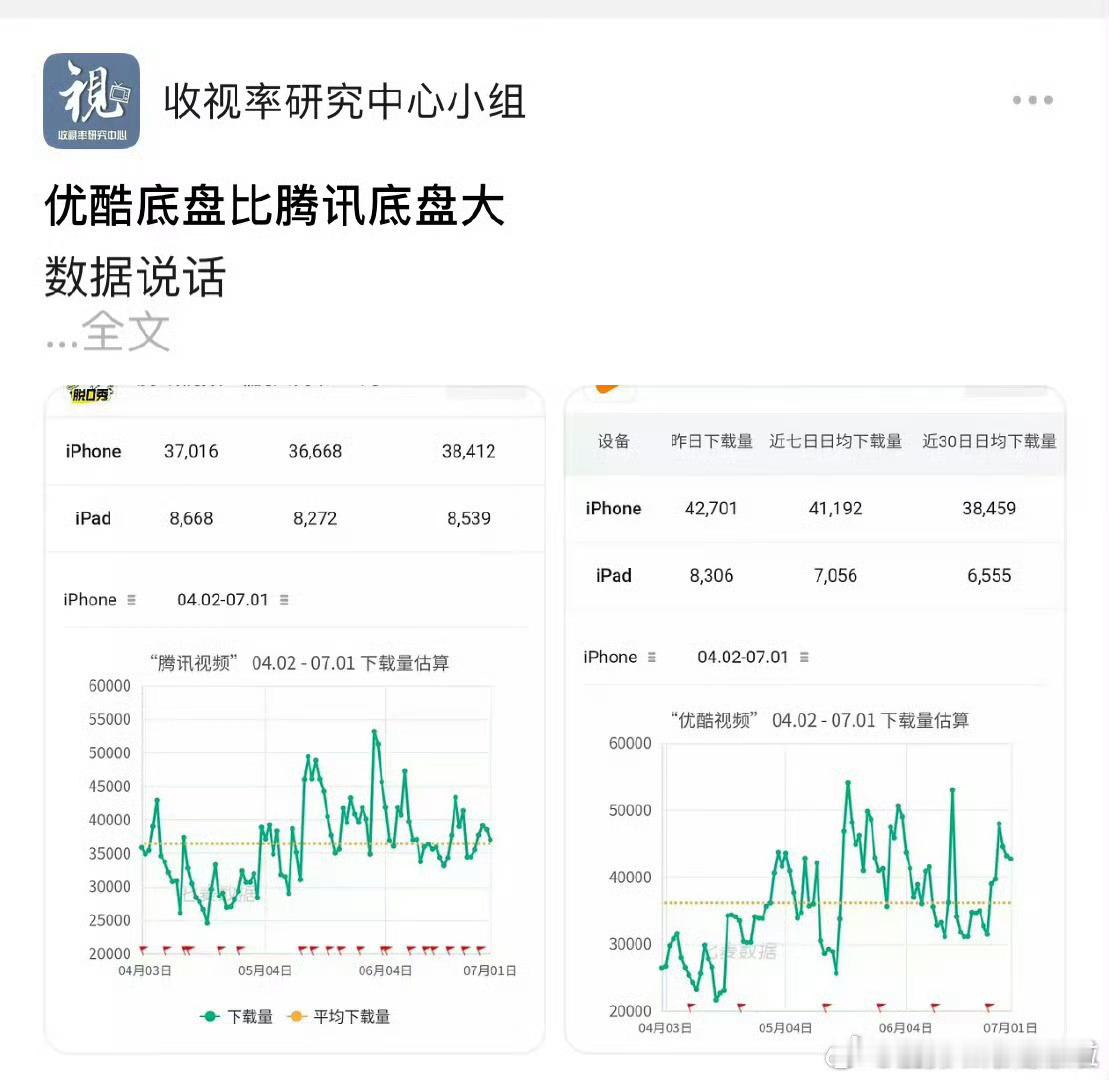This screenshot has width=1109, height=1080.
Task: Click the 05月04日 axis label on 优酷视频 chart
Action: click(785, 1028)
